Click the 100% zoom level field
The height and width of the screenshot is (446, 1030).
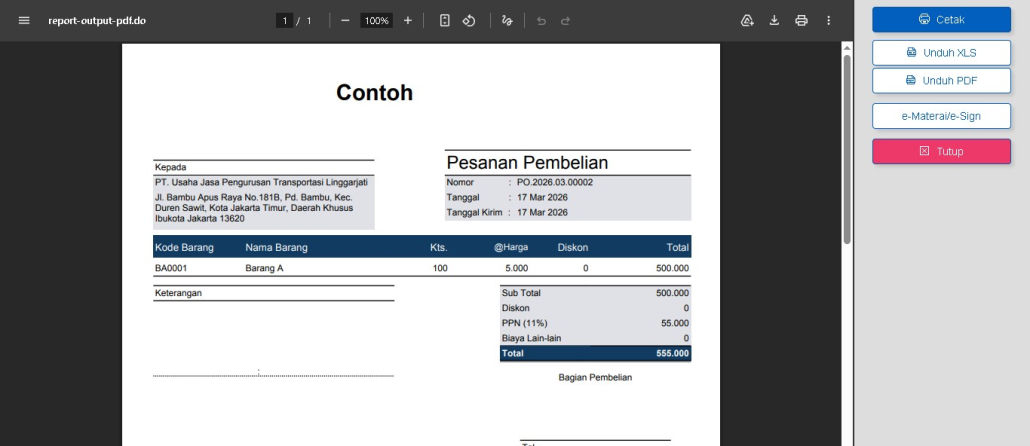[376, 20]
